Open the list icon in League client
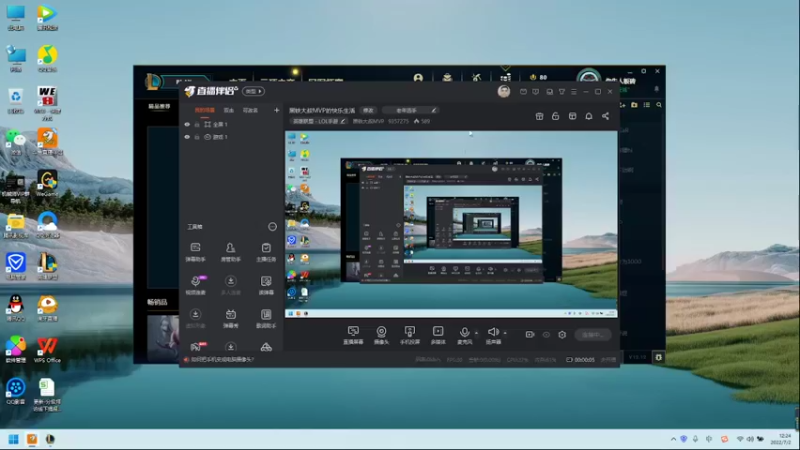This screenshot has width=800, height=450. click(646, 105)
